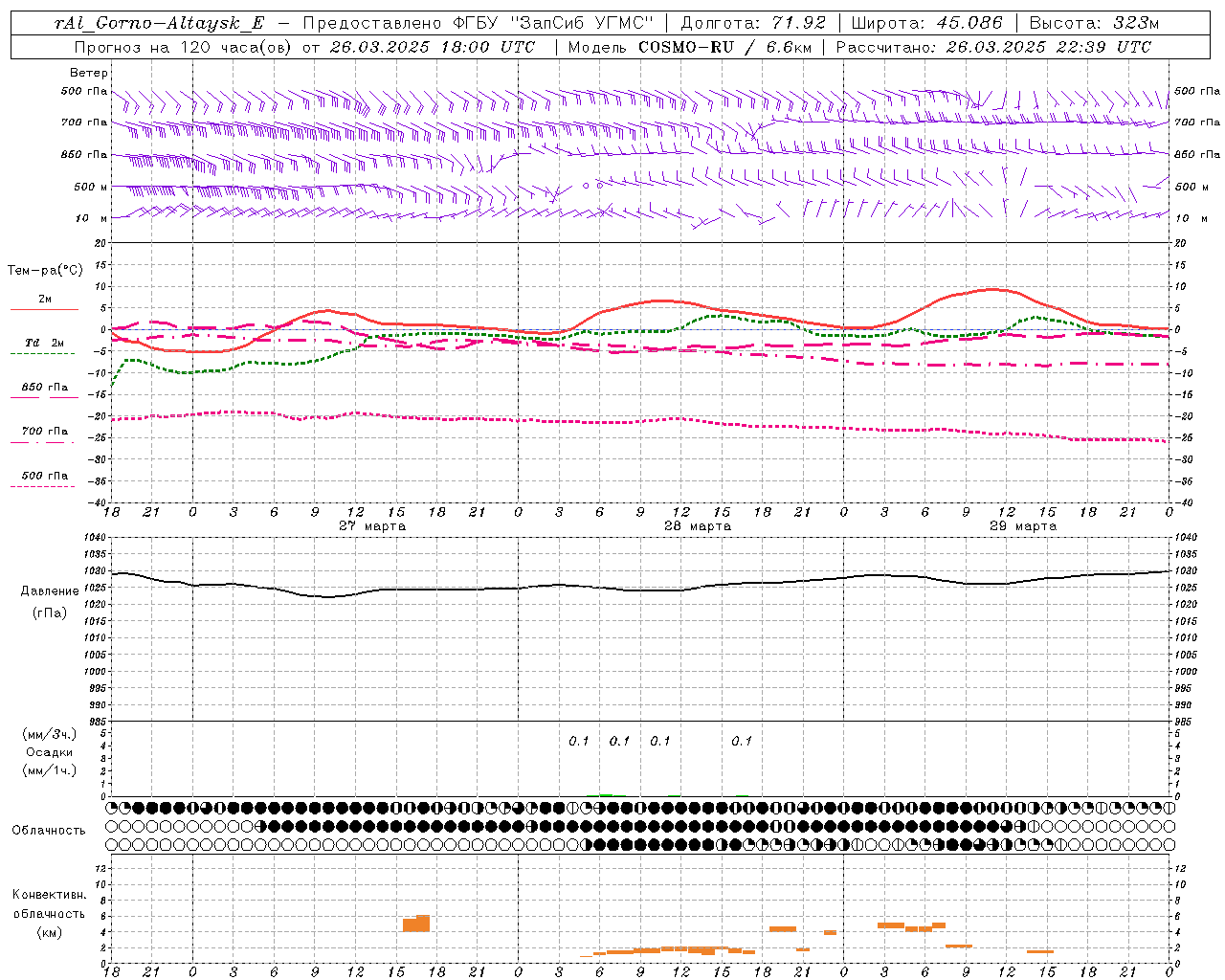Select the forecast start time 26.03.2025 18:00 UTC
This screenshot has width=1225, height=980.
(432, 47)
